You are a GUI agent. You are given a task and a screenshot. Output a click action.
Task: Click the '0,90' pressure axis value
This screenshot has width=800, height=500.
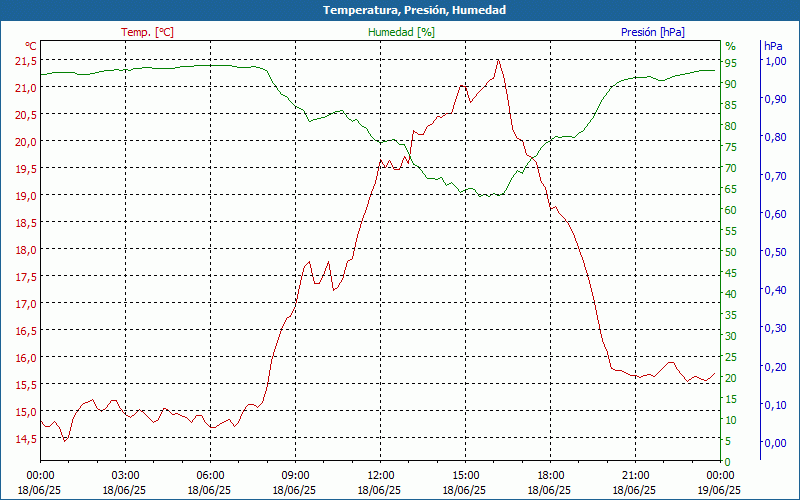point(776,99)
